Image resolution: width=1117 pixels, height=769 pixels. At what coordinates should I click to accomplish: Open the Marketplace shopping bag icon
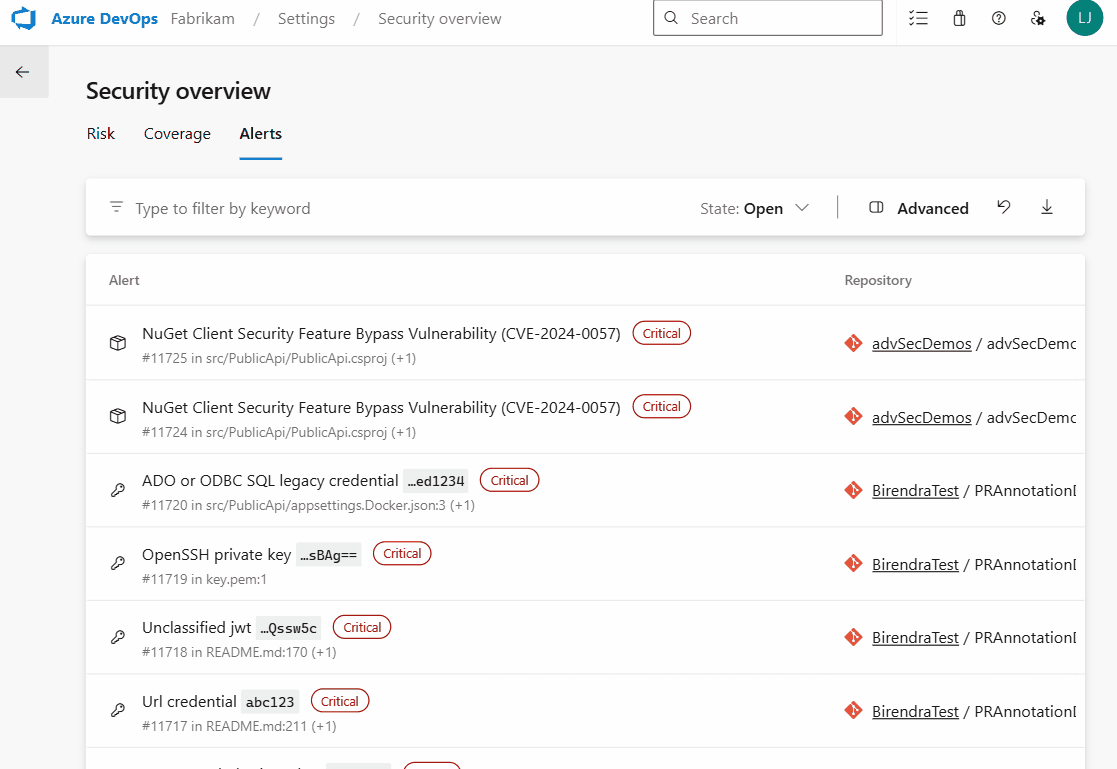tap(958, 17)
